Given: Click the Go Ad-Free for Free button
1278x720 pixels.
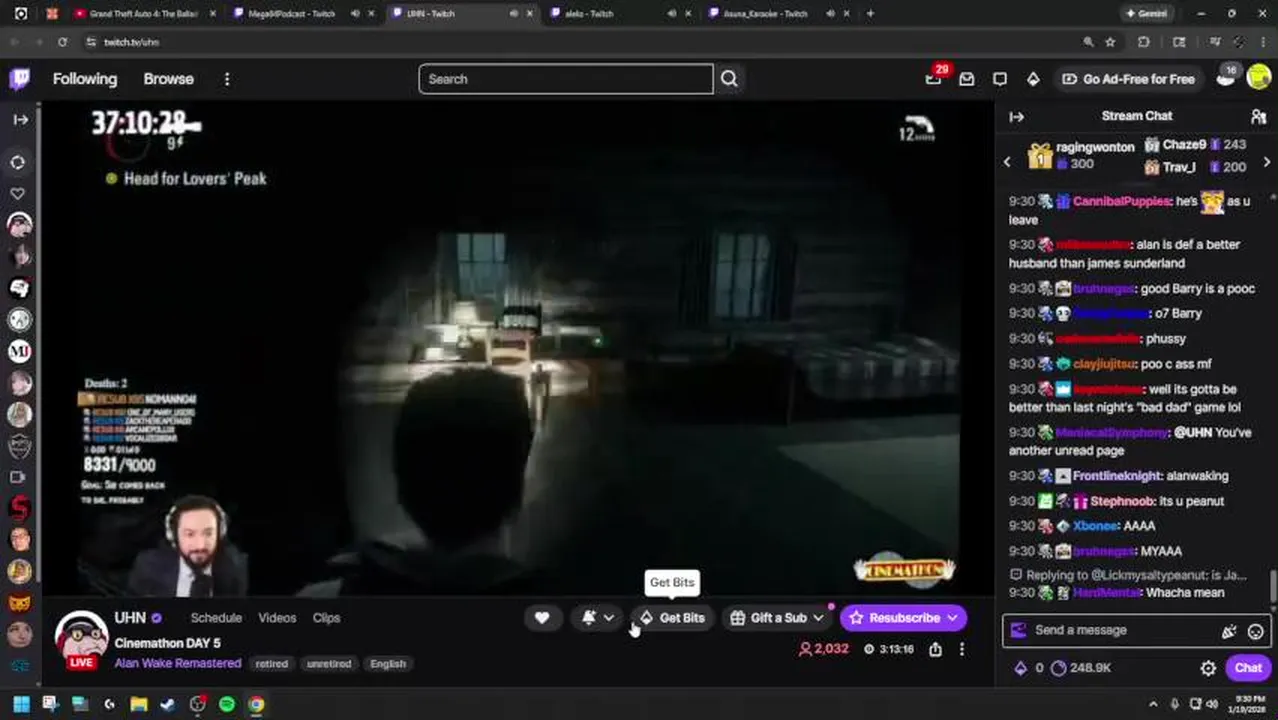Looking at the screenshot, I should [x=1128, y=79].
